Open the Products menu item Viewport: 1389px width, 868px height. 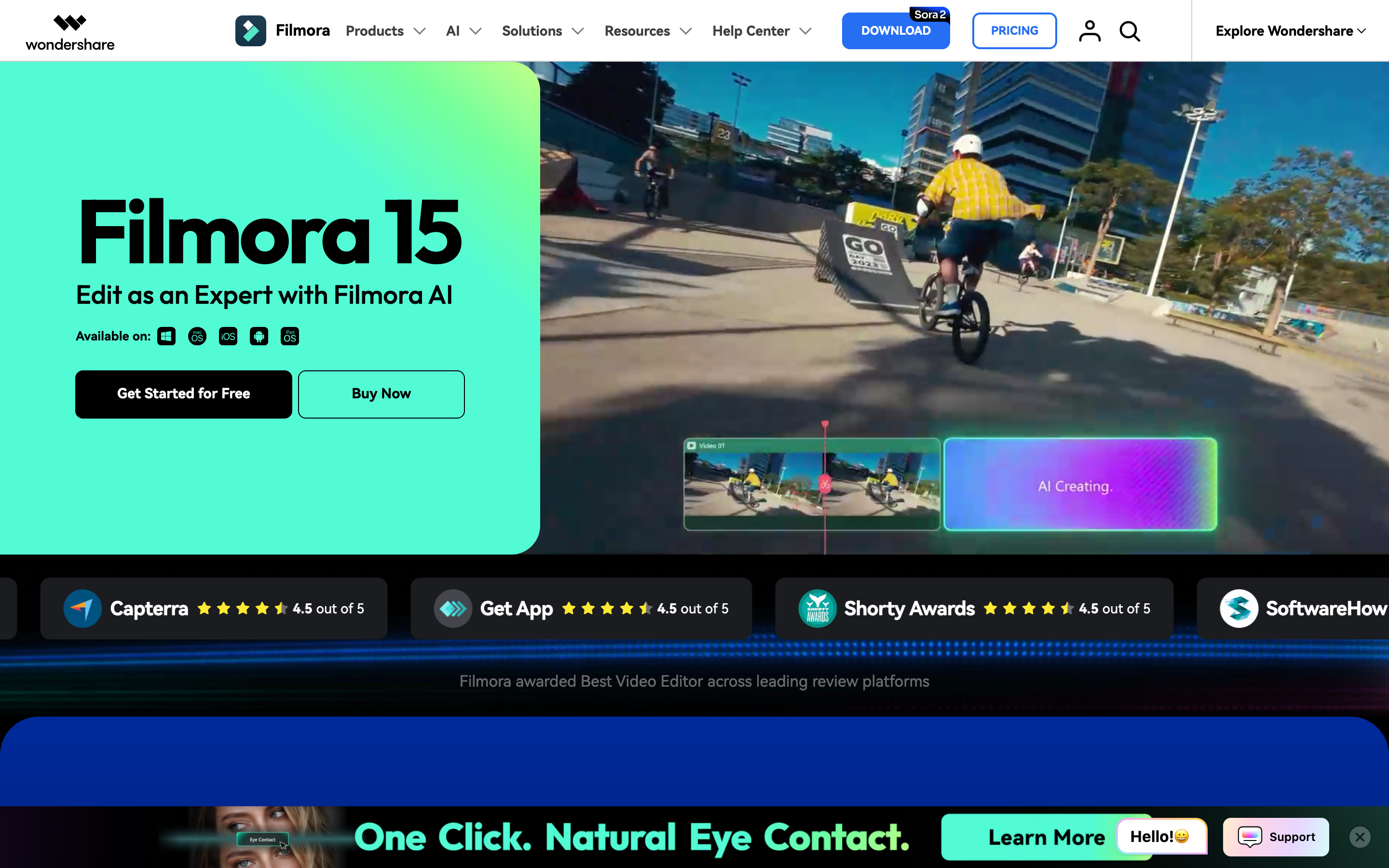375,31
